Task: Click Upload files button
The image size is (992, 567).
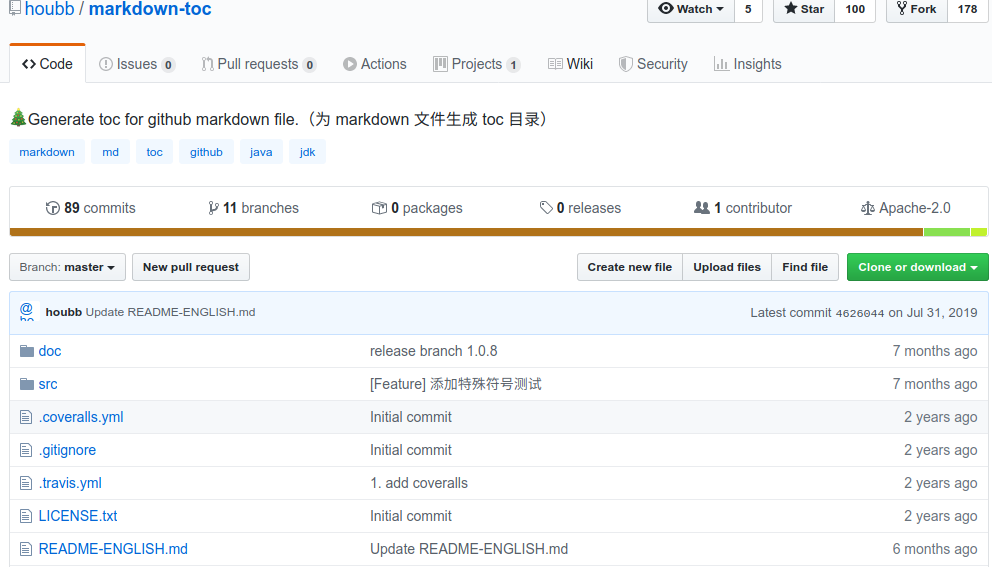Action: pyautogui.click(x=727, y=267)
